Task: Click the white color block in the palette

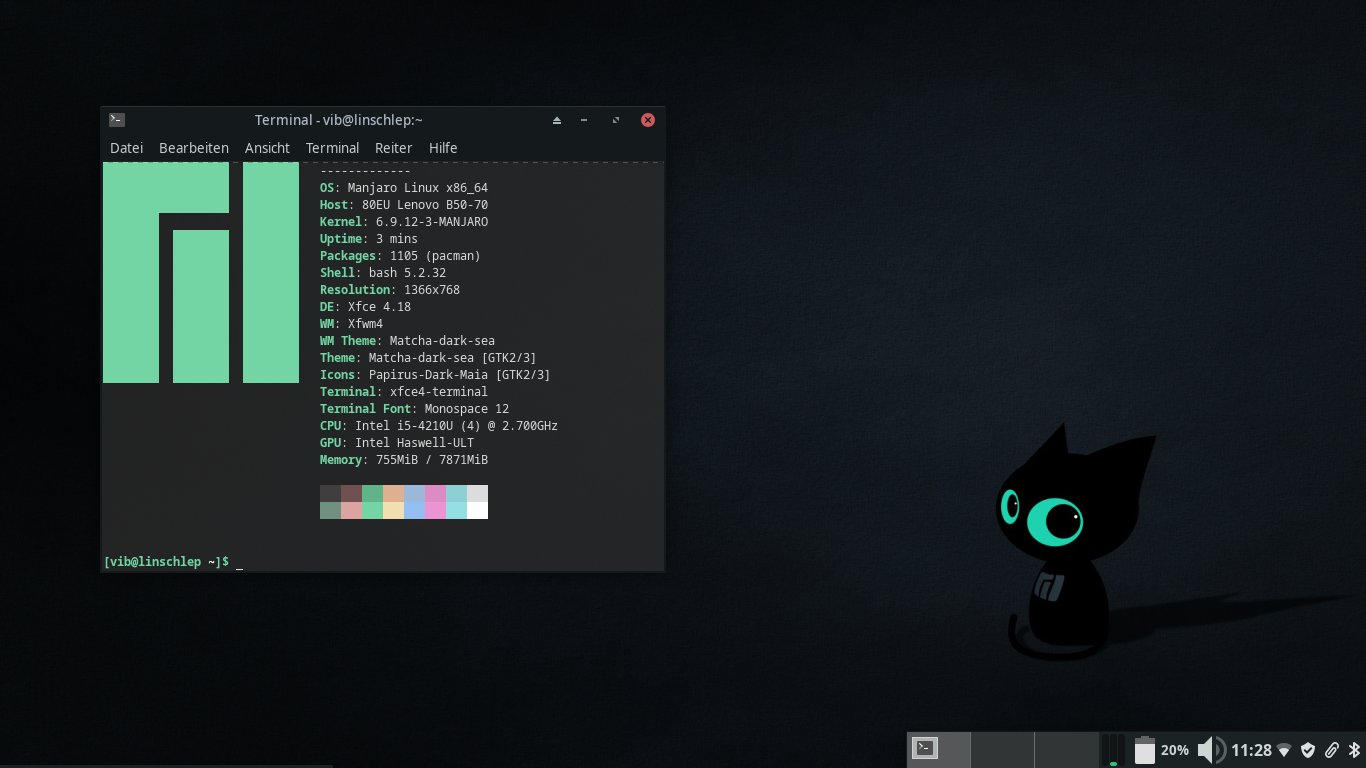Action: (x=477, y=511)
